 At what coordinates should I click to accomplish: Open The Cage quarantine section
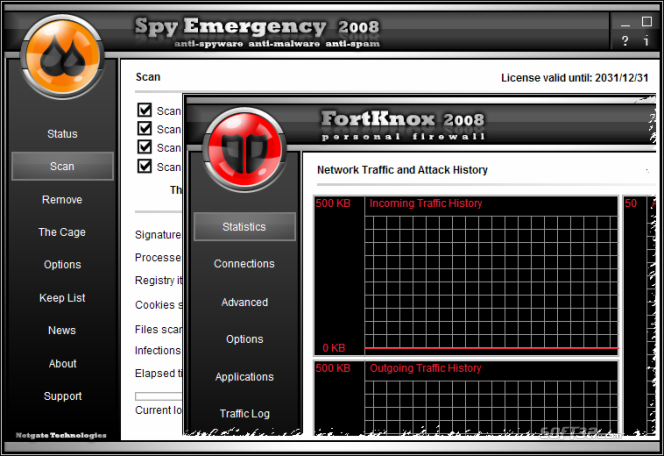coord(62,232)
